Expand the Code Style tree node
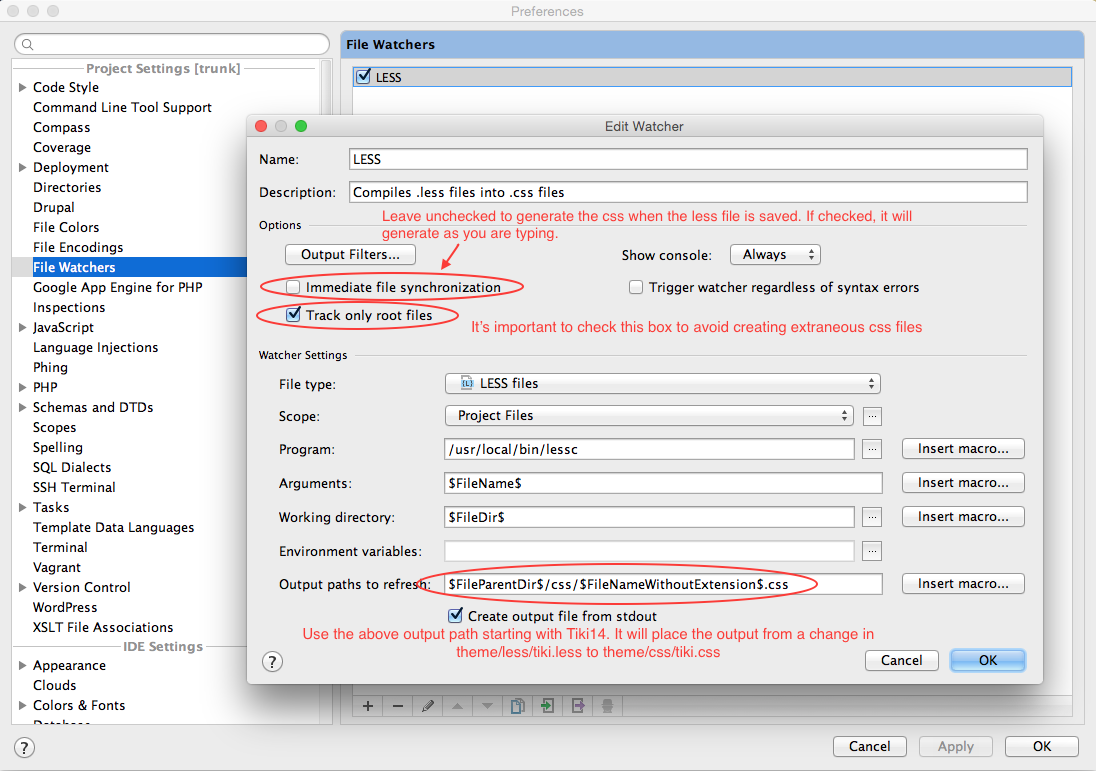 (22, 87)
